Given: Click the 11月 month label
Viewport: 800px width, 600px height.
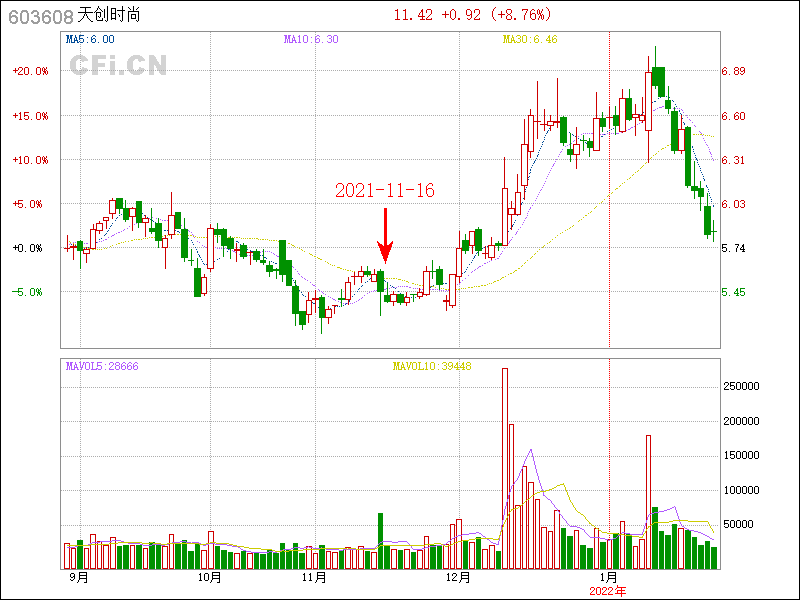Looking at the screenshot, I should 314,578.
